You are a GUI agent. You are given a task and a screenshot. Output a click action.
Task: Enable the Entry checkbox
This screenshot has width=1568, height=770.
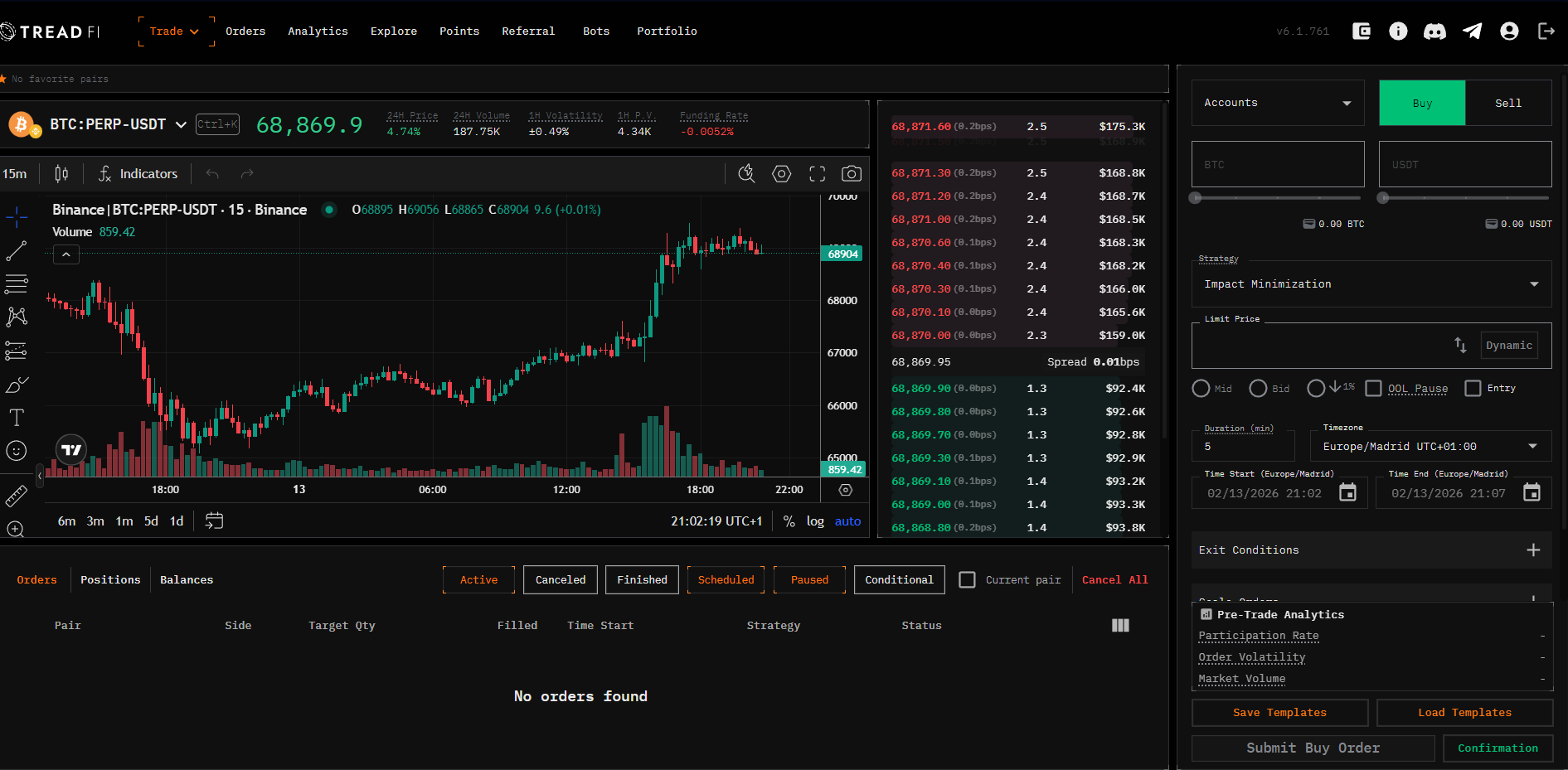click(1473, 389)
